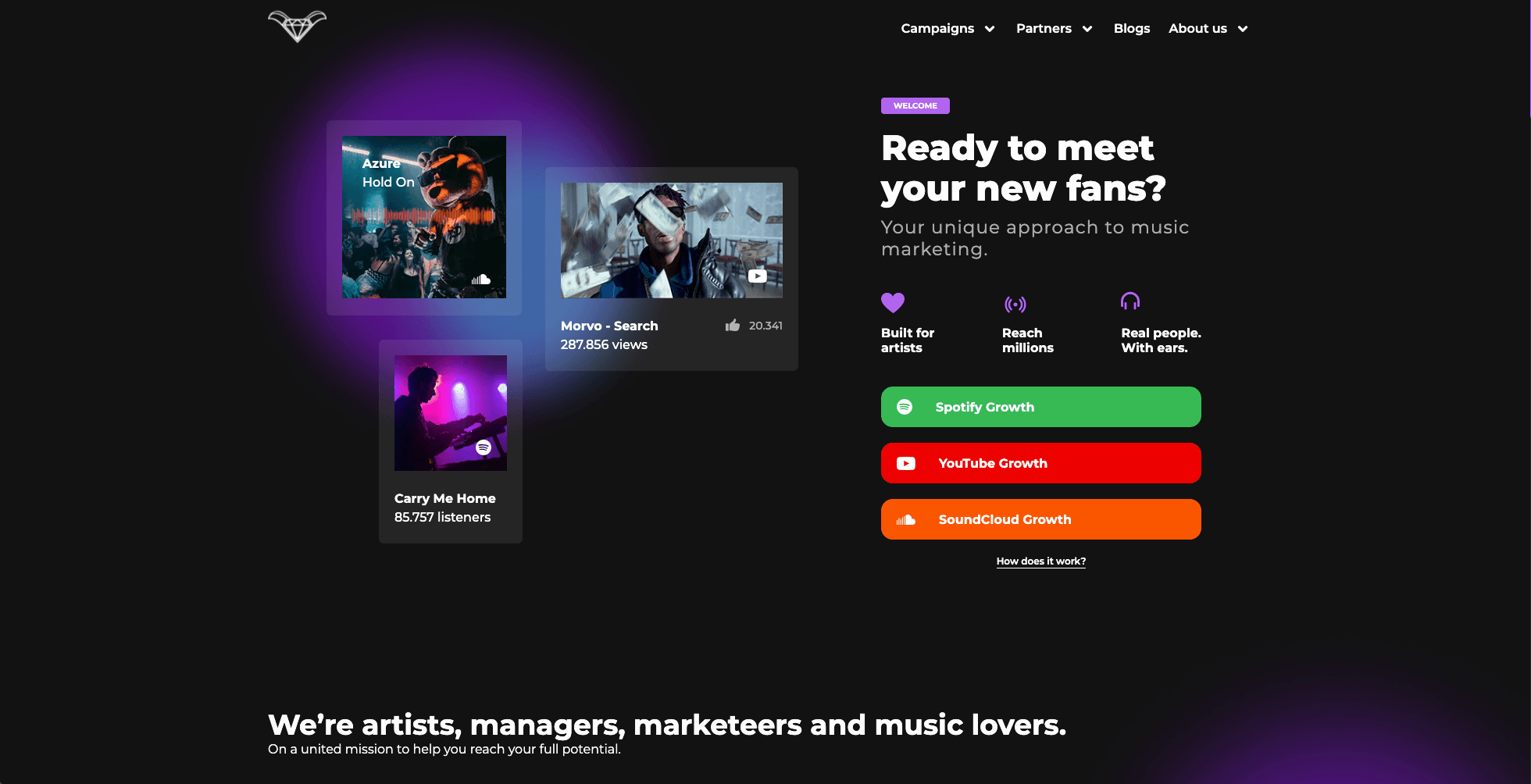Click the diamond wings site logo

click(x=297, y=27)
